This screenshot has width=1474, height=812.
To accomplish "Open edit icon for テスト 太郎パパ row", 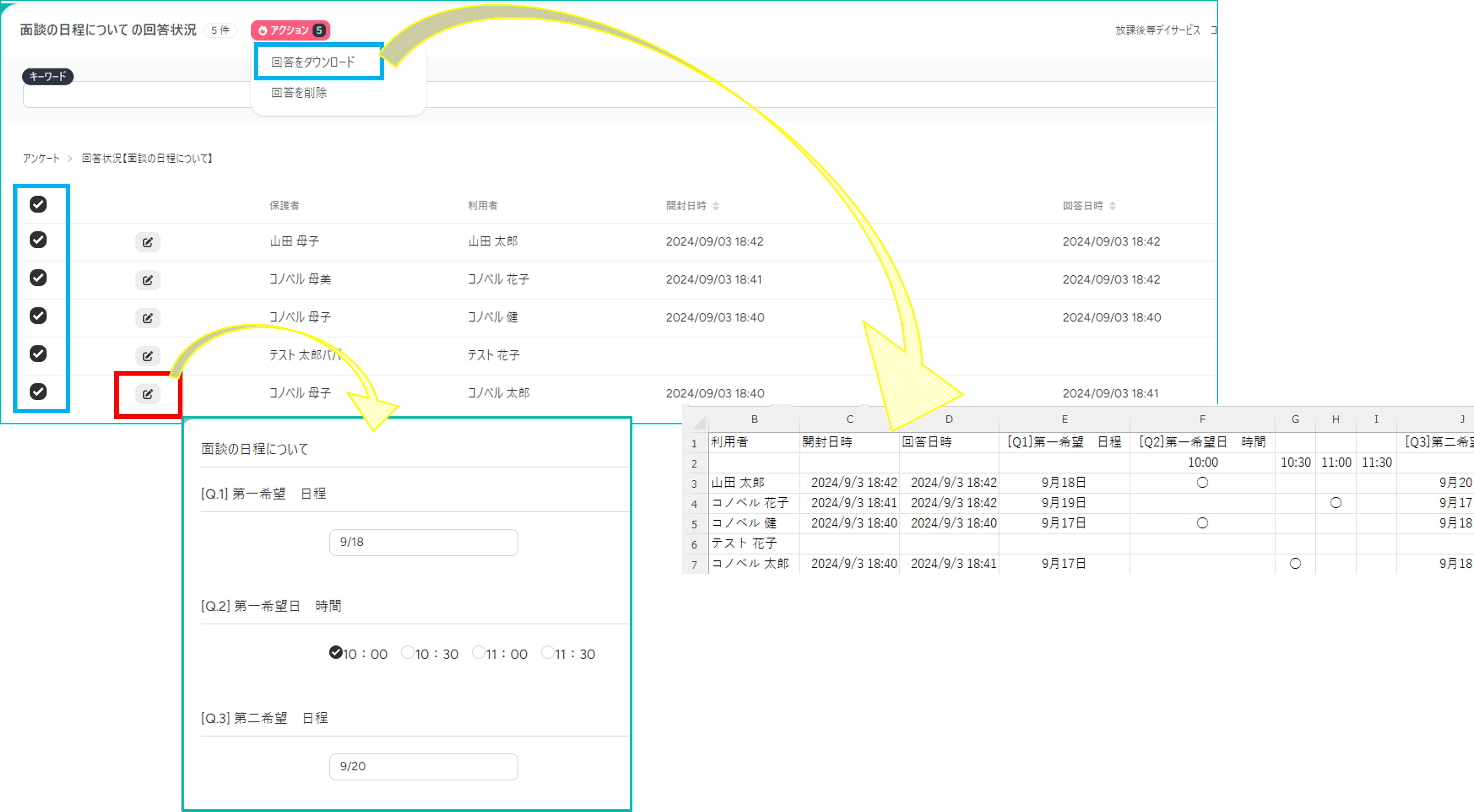I will point(148,356).
